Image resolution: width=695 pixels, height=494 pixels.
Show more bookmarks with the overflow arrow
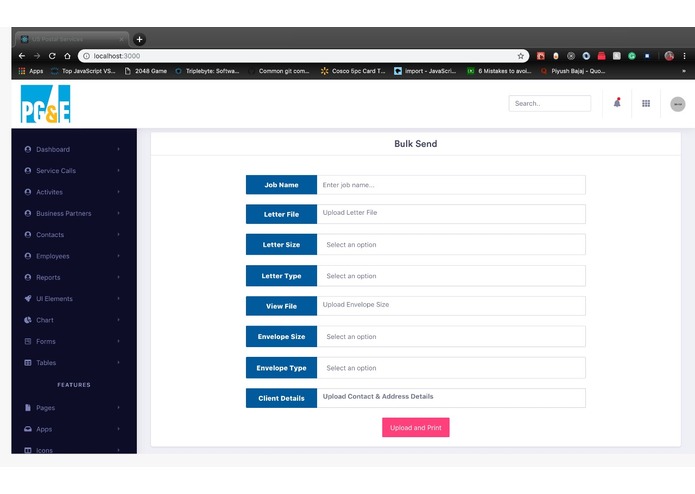point(684,71)
